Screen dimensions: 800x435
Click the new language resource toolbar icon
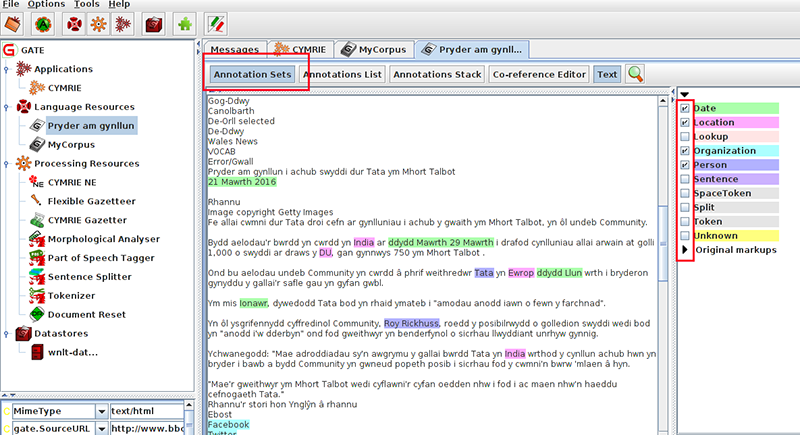coord(74,24)
